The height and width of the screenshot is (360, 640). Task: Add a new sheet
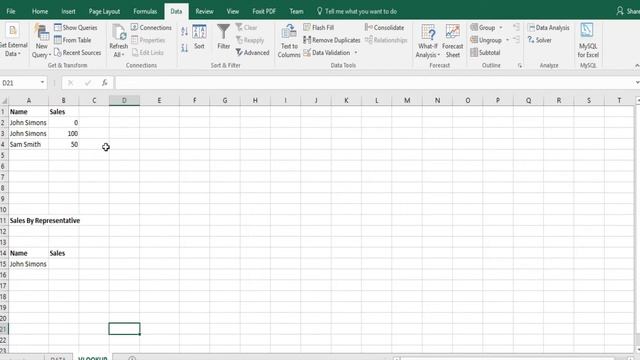pyautogui.click(x=132, y=358)
